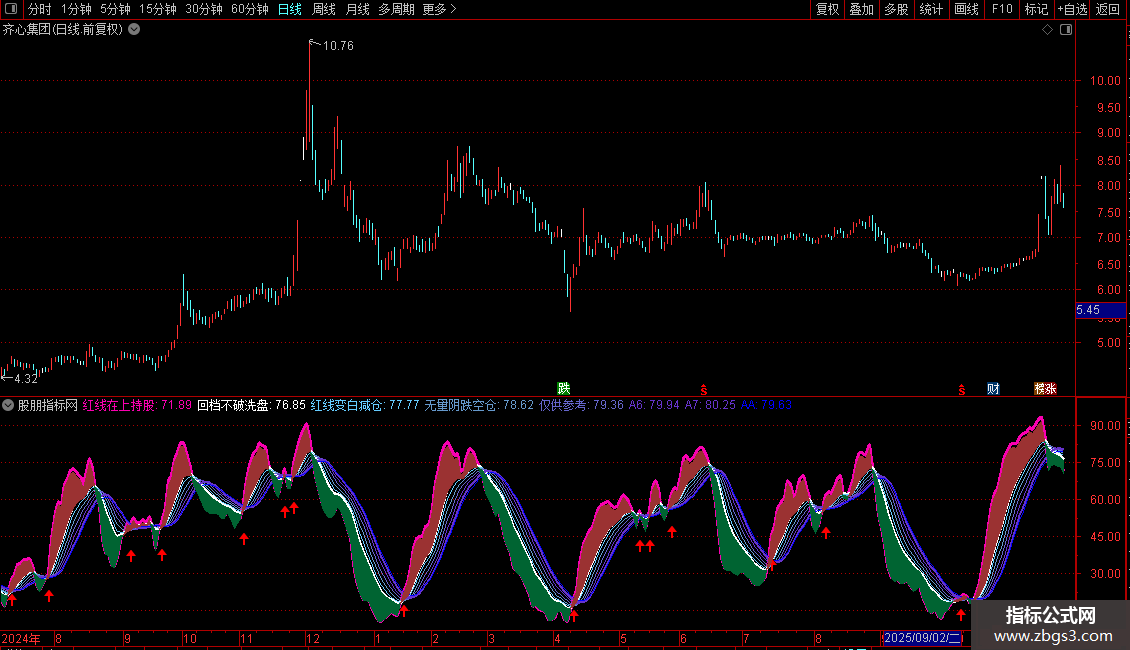1130x650 pixels.
Task: Expand the 更多 periods menu
Action: coord(439,9)
